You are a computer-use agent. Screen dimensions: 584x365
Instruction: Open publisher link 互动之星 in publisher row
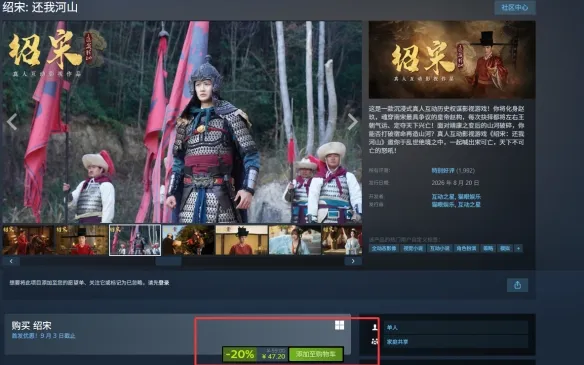click(470, 204)
